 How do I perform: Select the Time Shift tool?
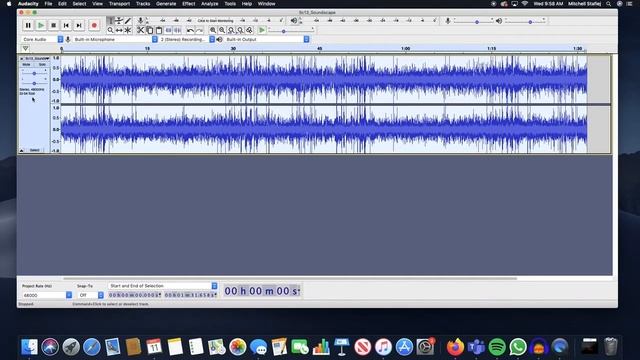119,30
